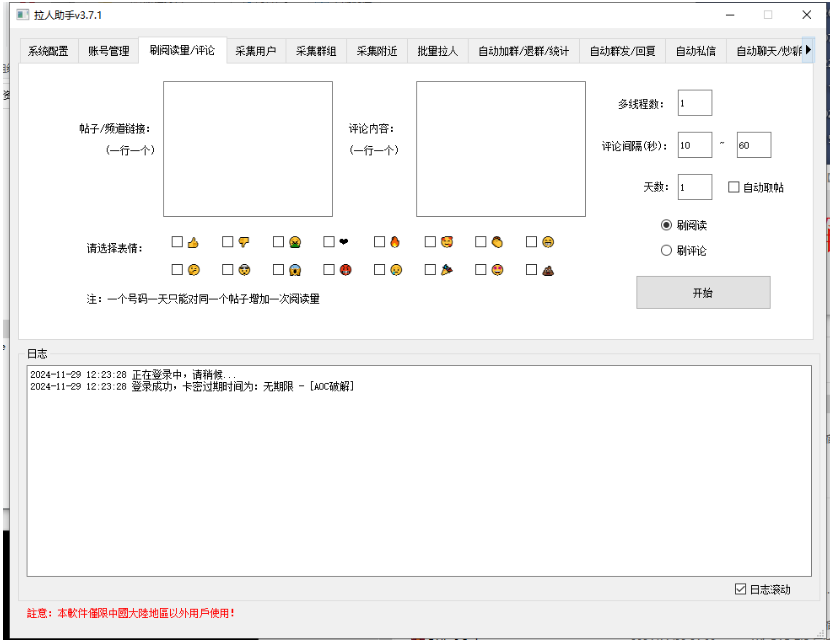Select the thumbs up 👍 emoji reaction
830x640 pixels.
pos(178,241)
